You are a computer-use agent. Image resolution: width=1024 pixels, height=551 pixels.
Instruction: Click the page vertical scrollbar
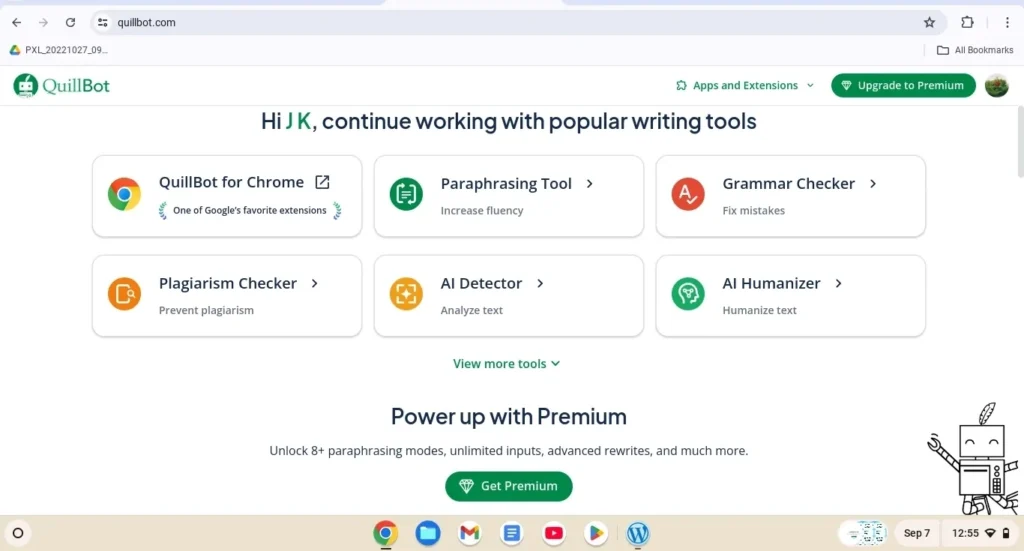tap(1019, 142)
